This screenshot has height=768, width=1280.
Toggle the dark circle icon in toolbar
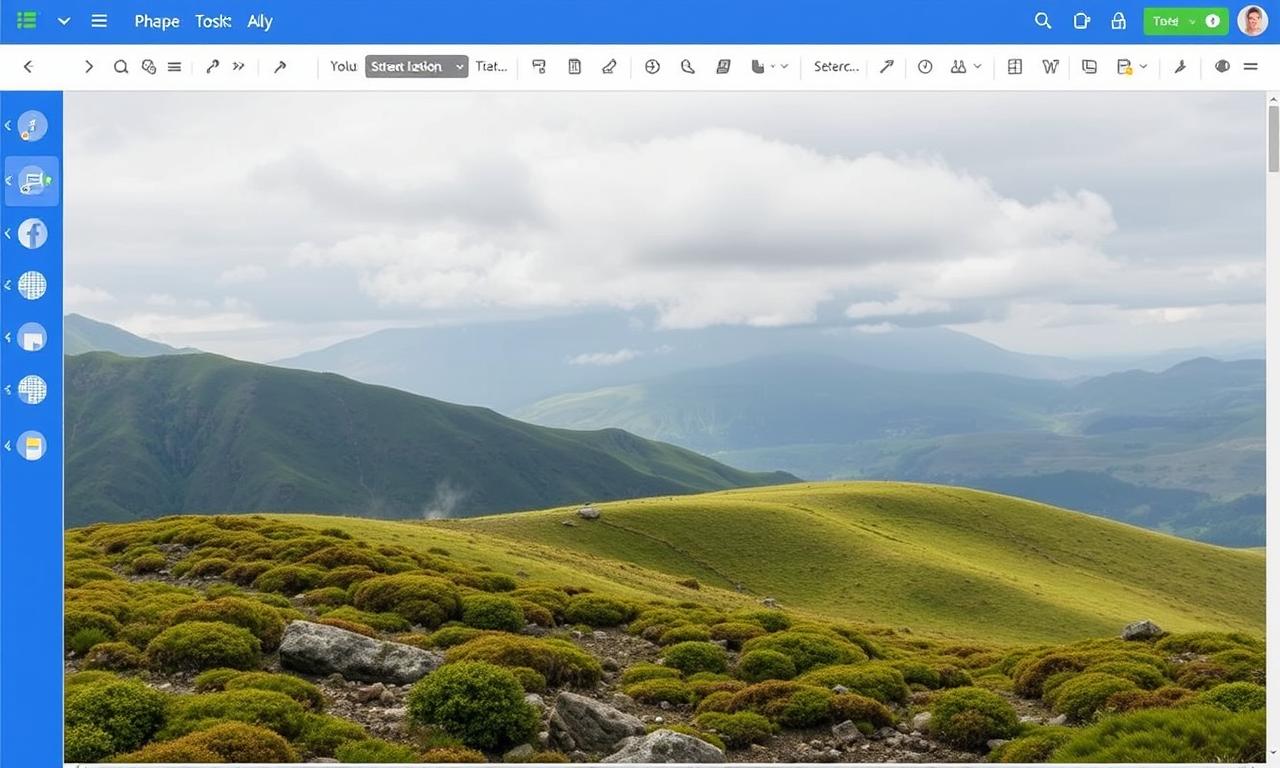(x=1222, y=67)
